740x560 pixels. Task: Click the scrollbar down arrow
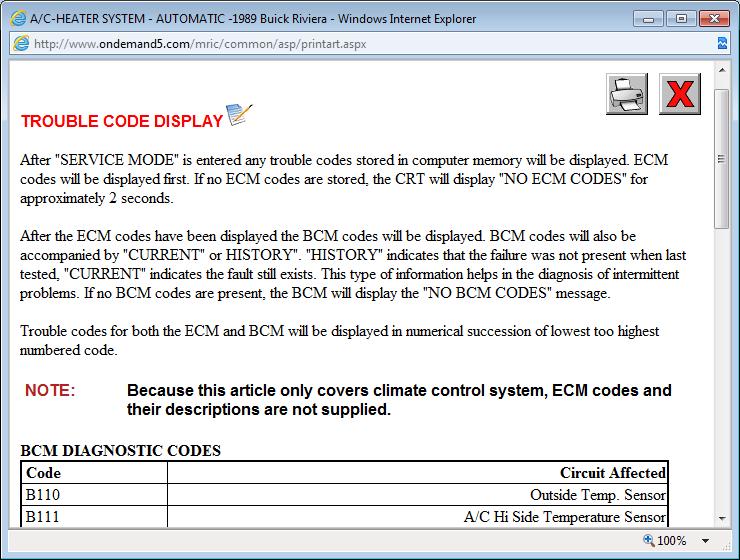[x=722, y=518]
